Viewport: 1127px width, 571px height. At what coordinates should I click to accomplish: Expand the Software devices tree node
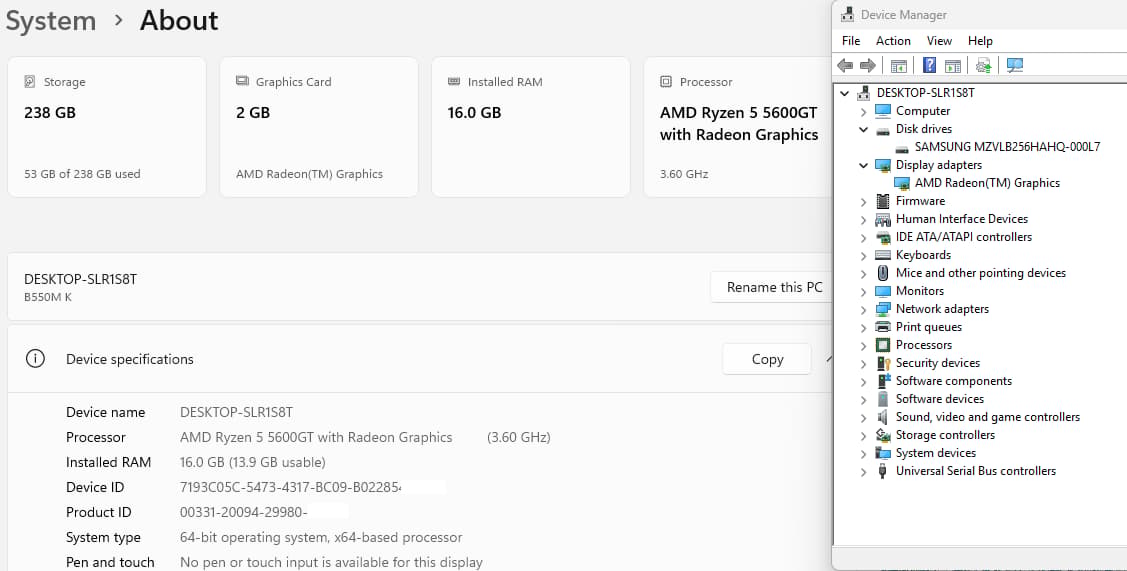[863, 400]
